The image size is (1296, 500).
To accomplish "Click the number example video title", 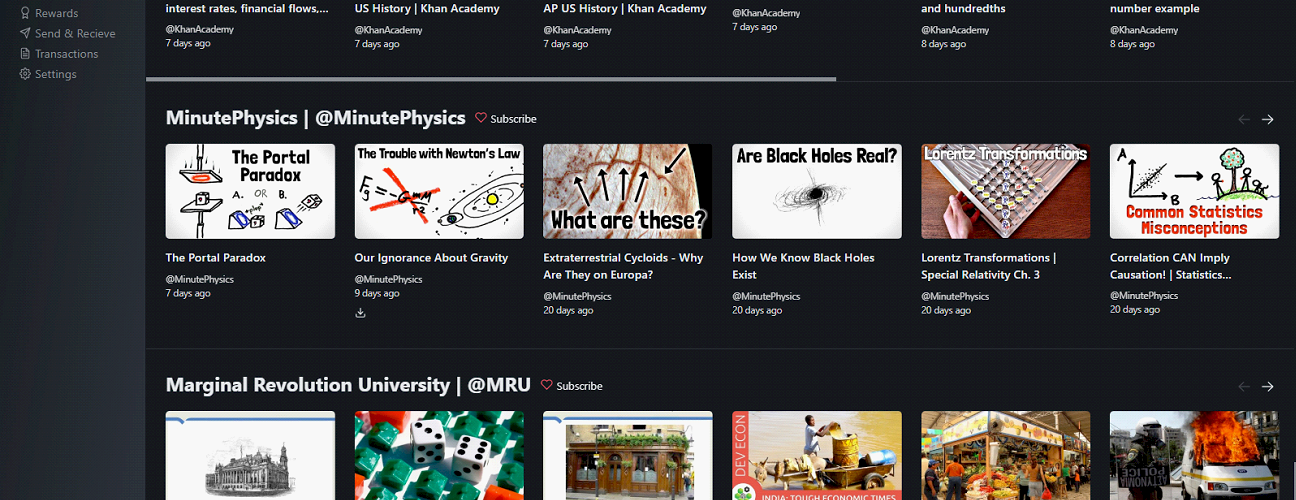I will (1155, 8).
